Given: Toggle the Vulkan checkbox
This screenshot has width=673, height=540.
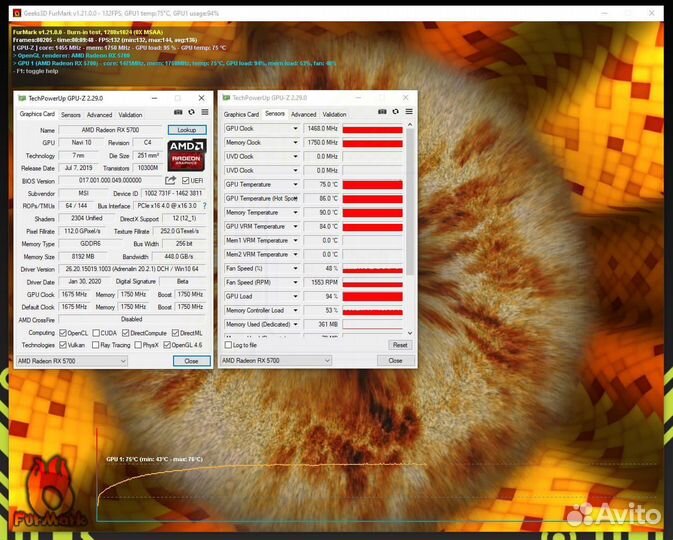Looking at the screenshot, I should pos(63,345).
